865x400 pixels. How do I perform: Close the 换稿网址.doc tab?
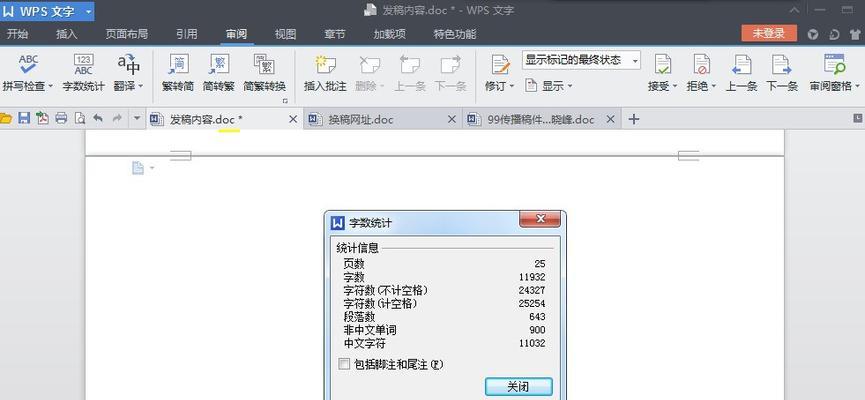tap(451, 119)
